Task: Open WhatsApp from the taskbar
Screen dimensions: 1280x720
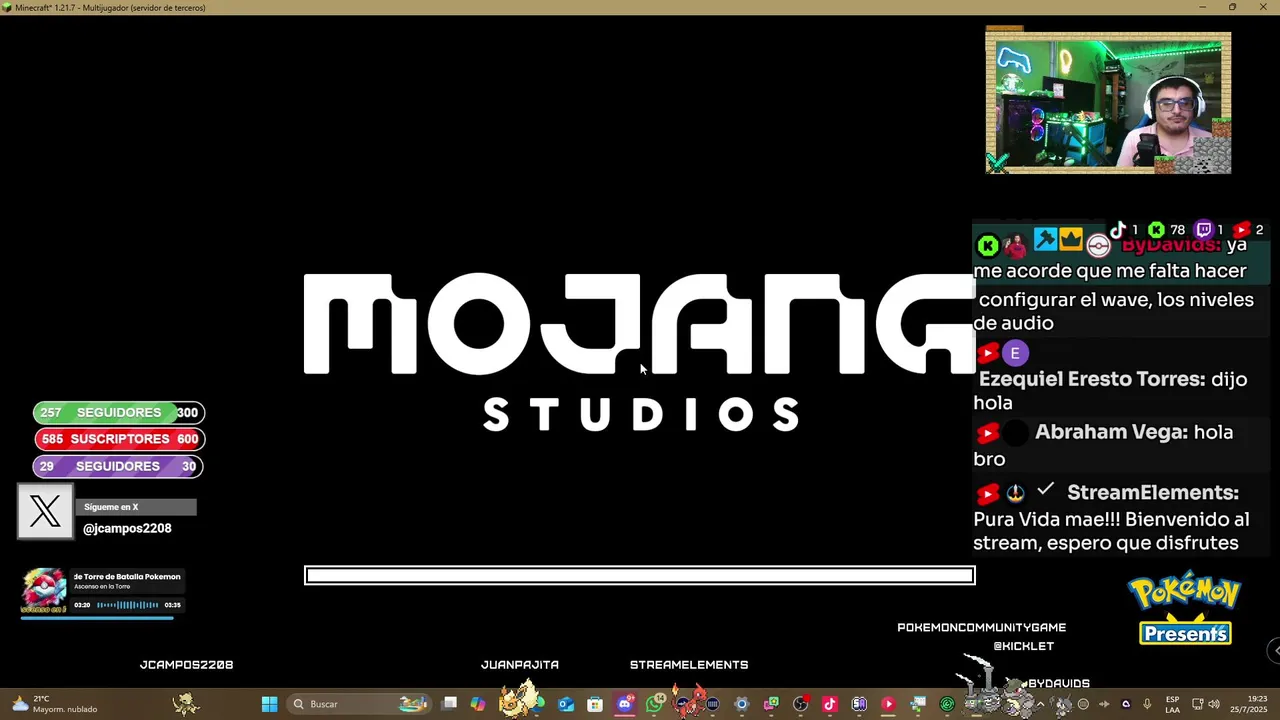Action: click(654, 704)
